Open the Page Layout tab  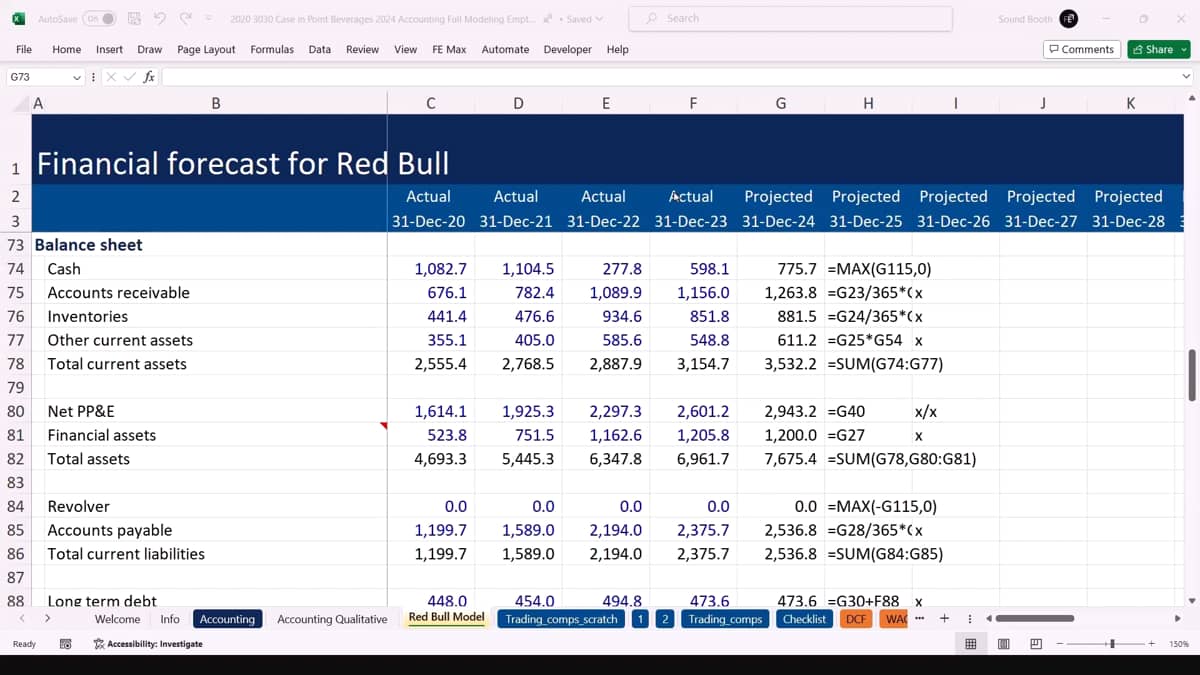[206, 49]
